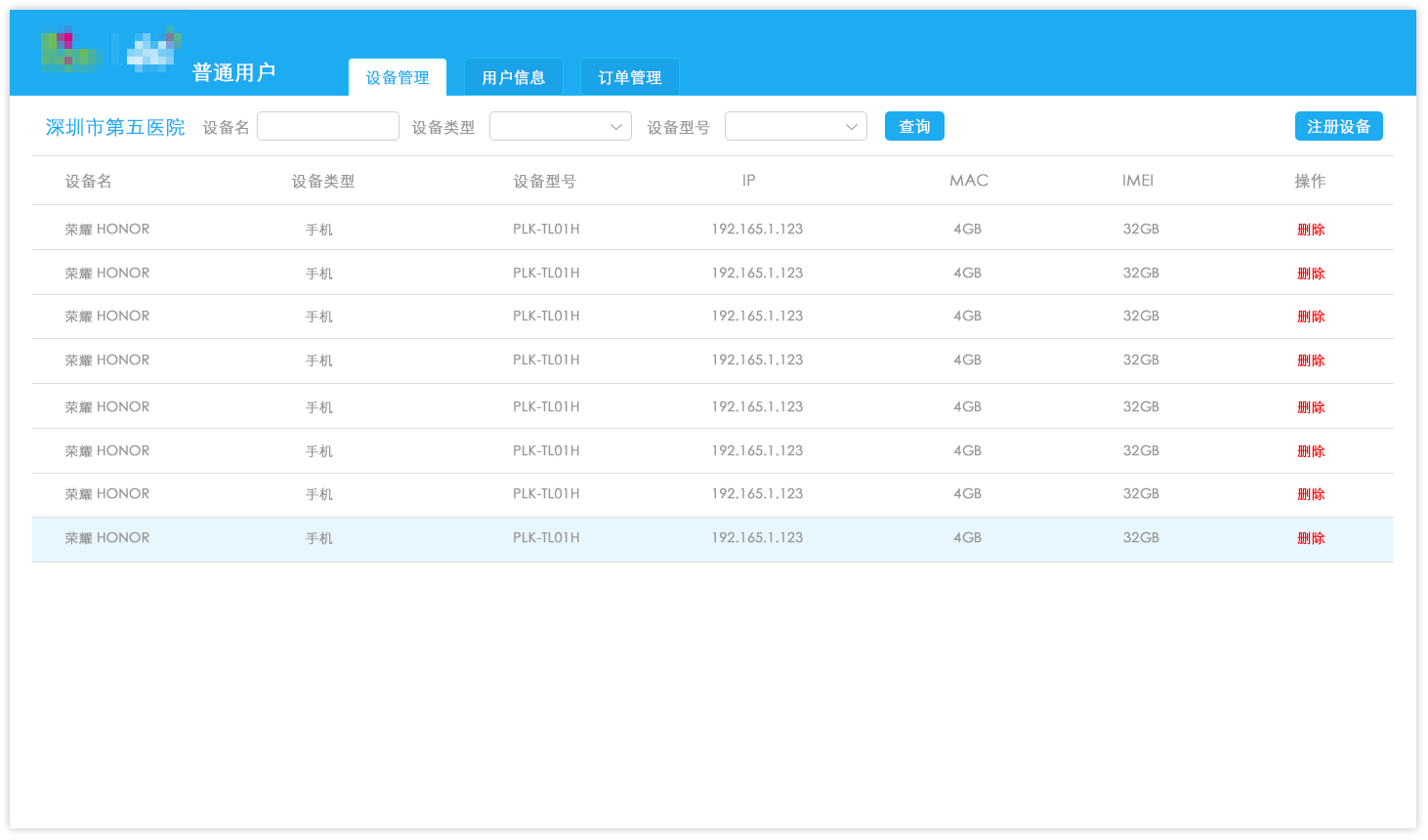
Task: Delete the fifth device row
Action: [x=1311, y=407]
